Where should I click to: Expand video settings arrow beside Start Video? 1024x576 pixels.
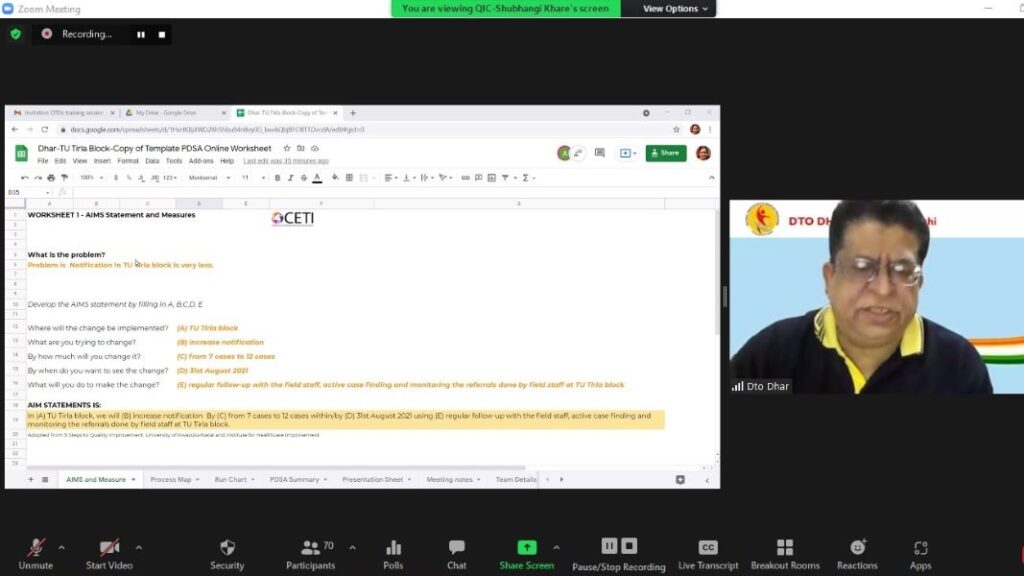[138, 547]
